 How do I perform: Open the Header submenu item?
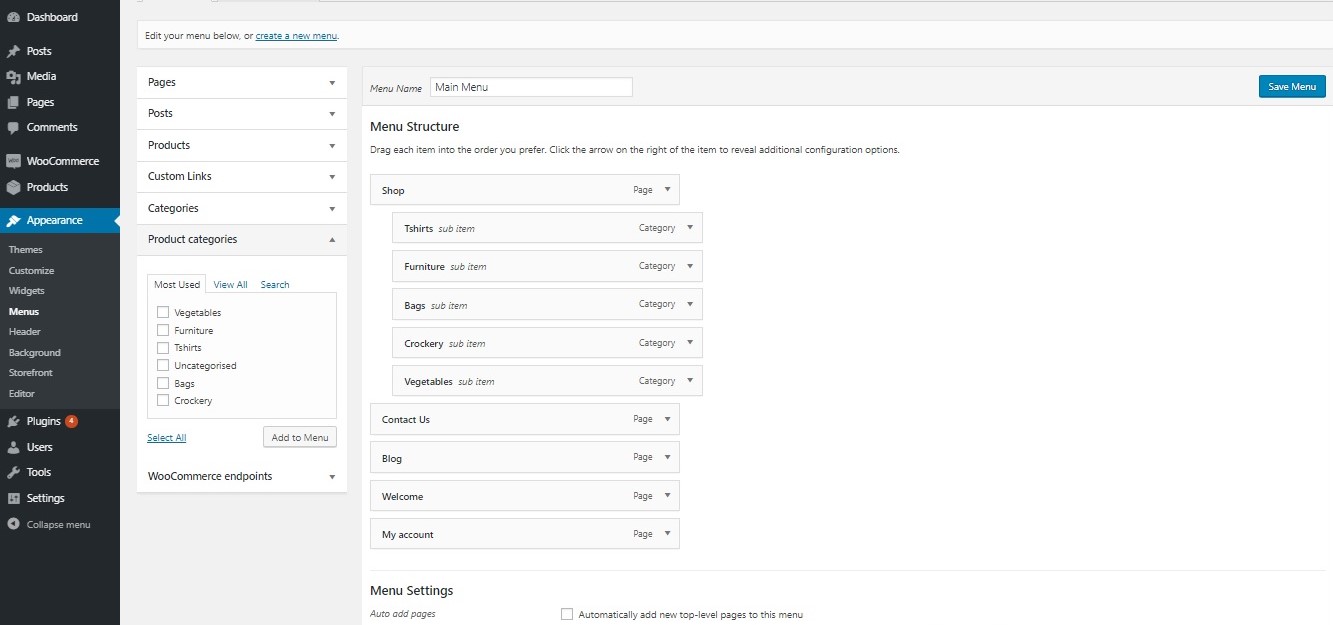(x=25, y=332)
